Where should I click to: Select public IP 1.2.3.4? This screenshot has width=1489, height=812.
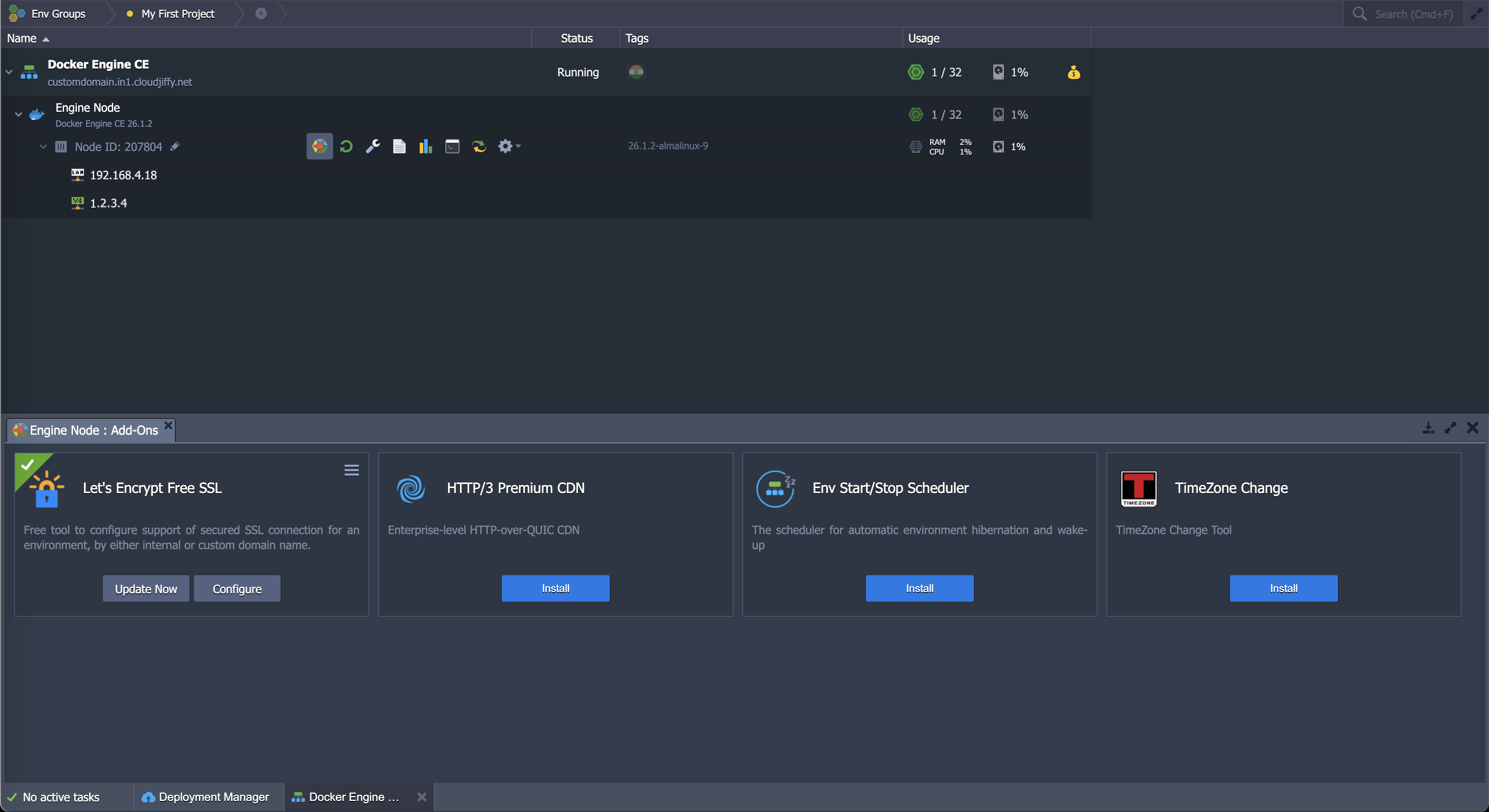click(x=109, y=203)
